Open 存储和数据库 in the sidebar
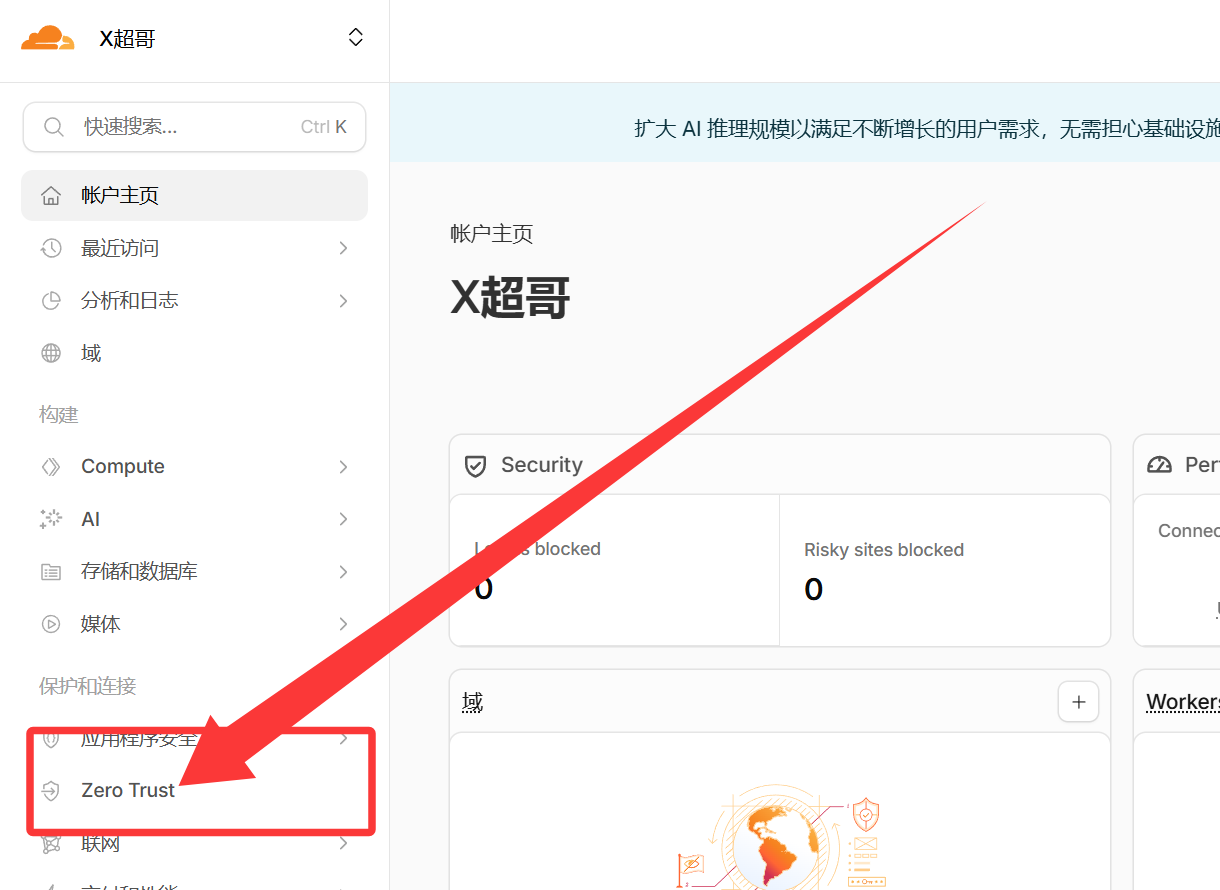This screenshot has height=890, width=1220. point(139,572)
